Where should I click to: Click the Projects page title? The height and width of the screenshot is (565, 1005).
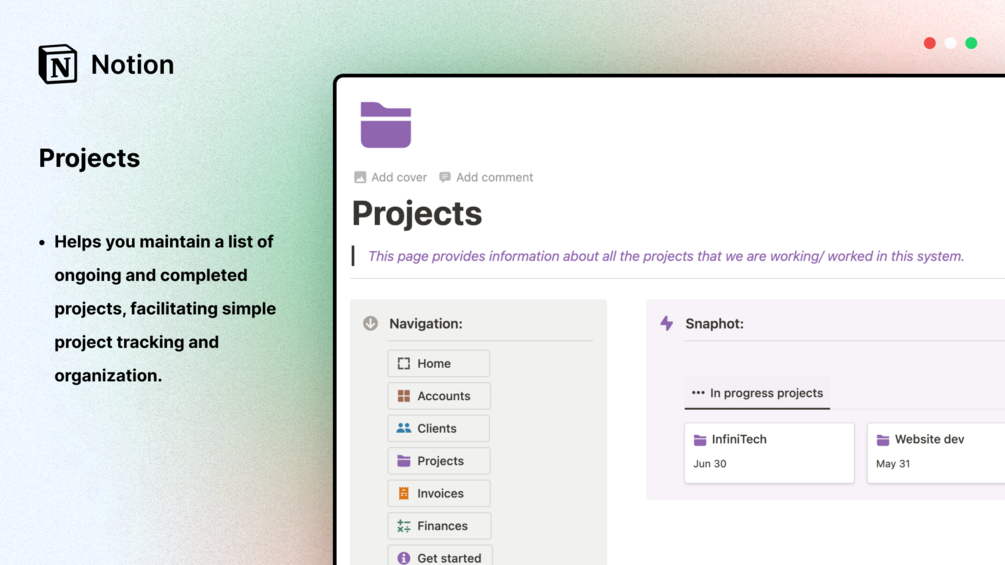point(417,213)
